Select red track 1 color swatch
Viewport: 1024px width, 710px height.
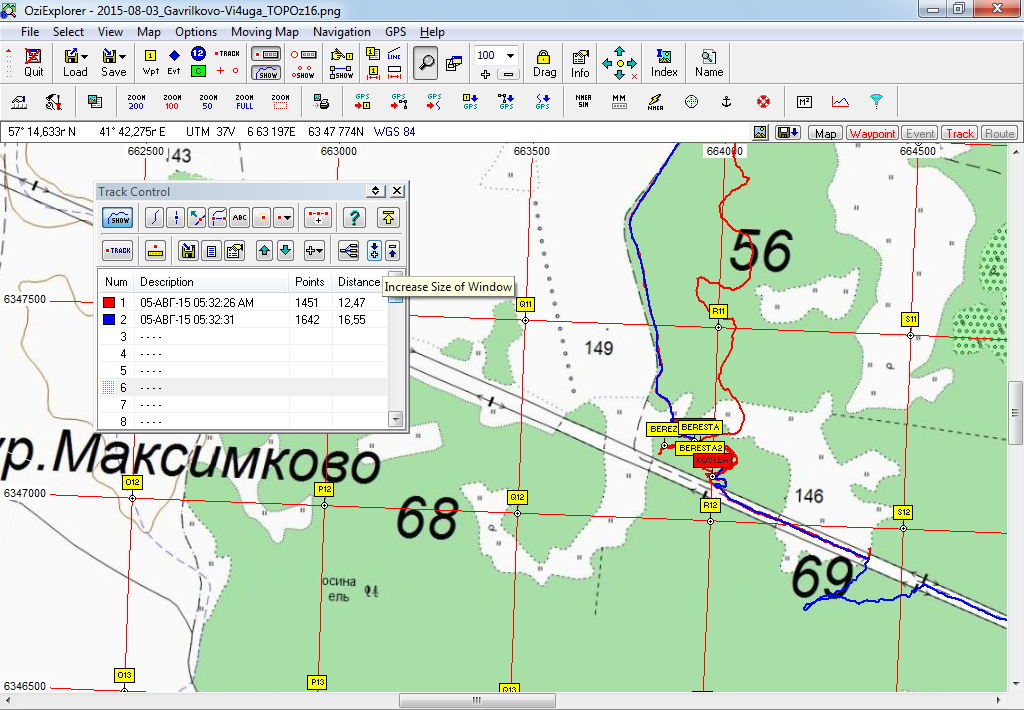click(x=109, y=303)
